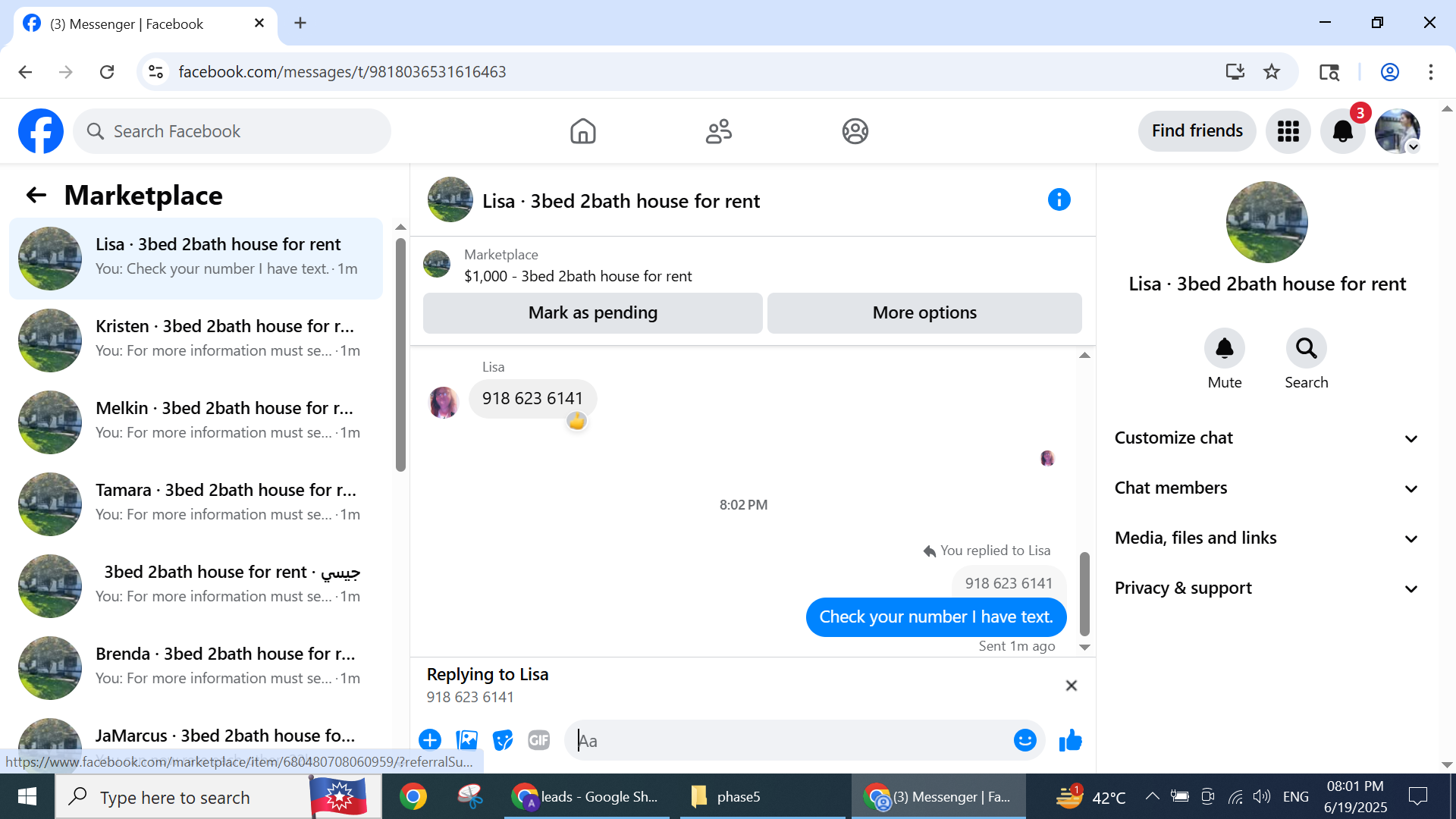
Task: Go back in browser history
Action: (25, 72)
